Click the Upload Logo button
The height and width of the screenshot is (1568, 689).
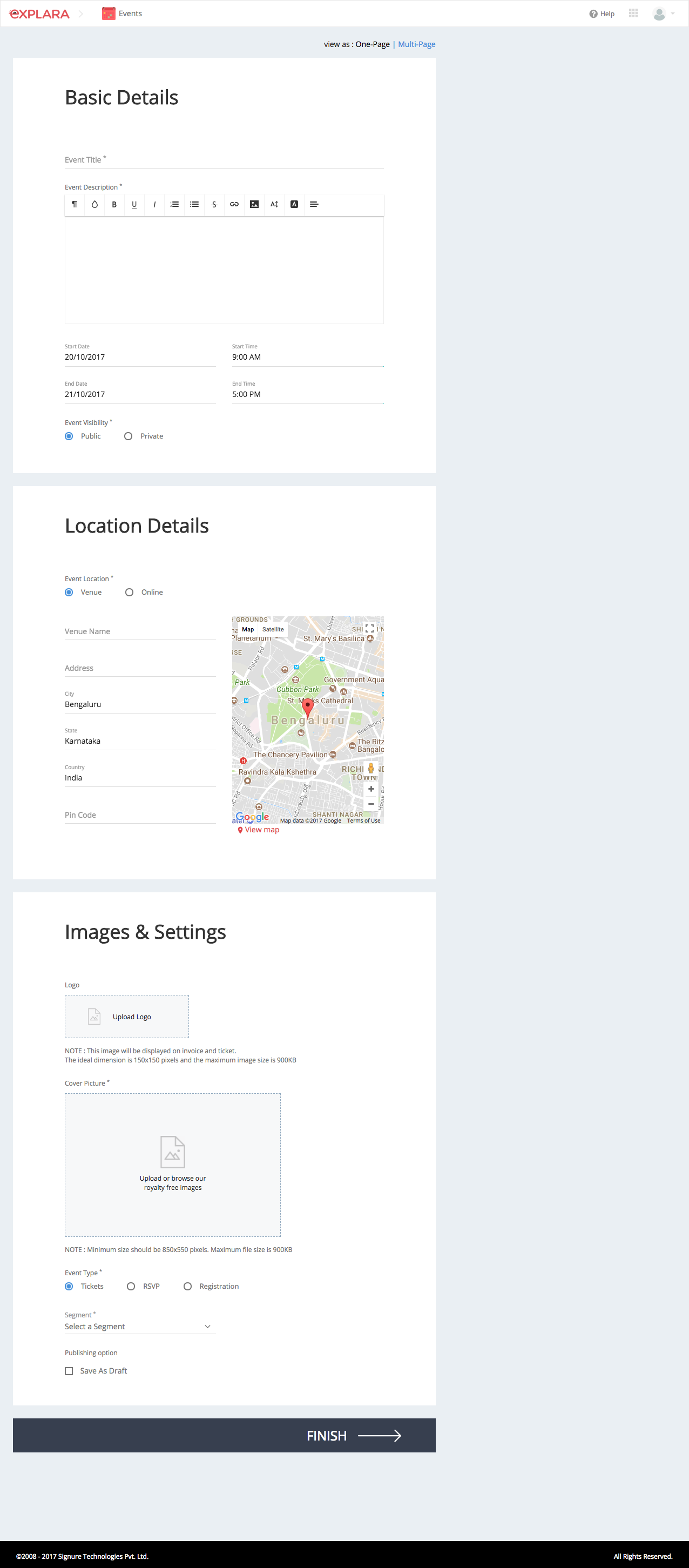126,1017
